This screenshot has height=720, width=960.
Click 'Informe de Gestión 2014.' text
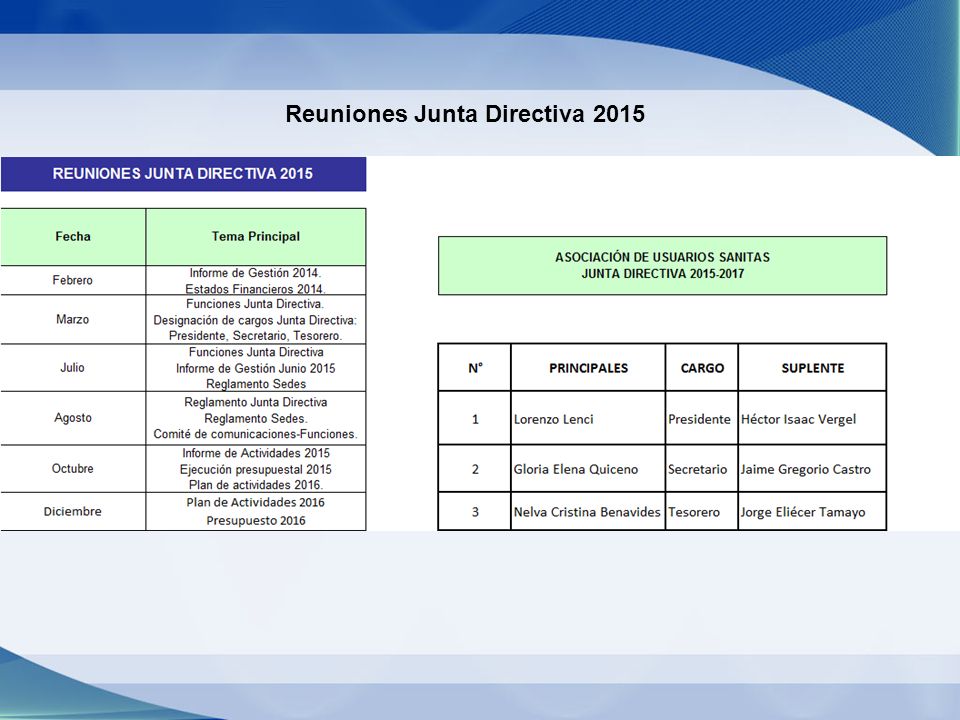(x=255, y=273)
